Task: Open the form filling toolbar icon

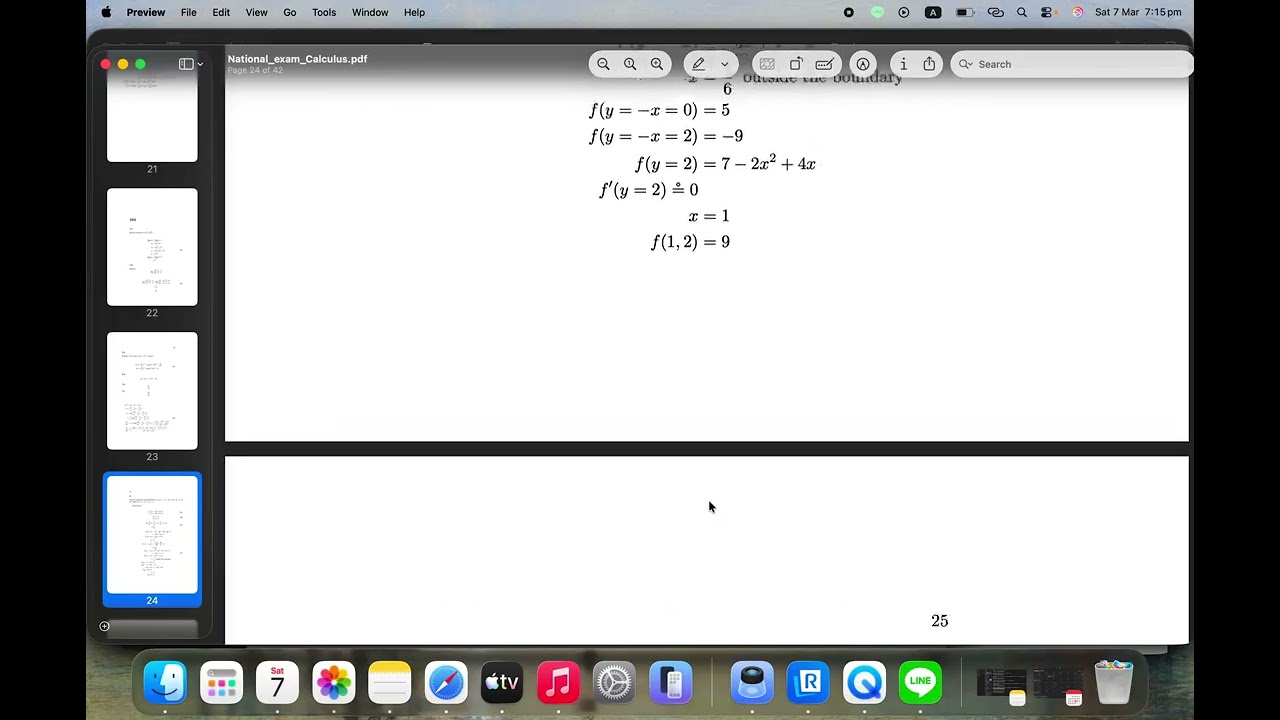Action: [x=824, y=64]
